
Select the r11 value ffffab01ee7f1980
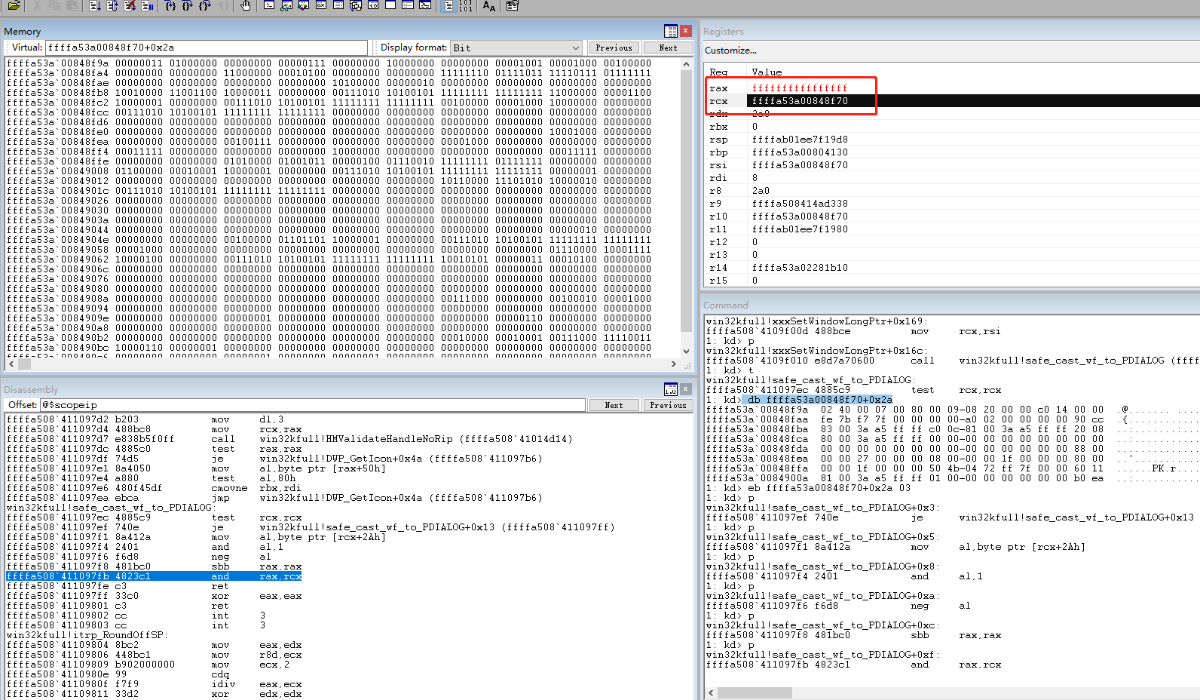(800, 229)
